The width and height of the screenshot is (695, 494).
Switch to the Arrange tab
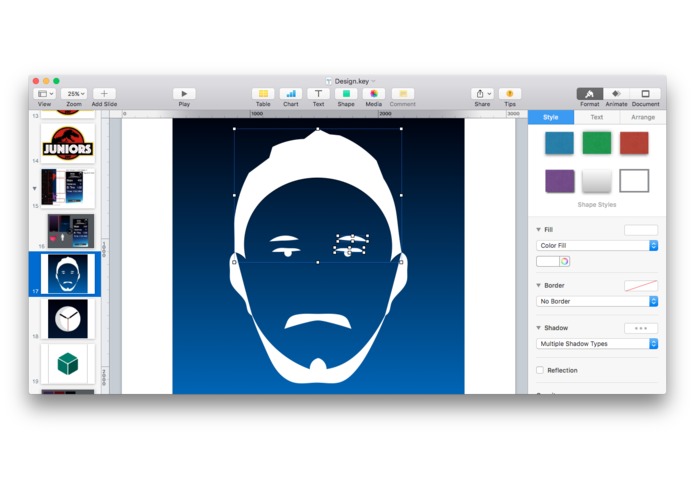[643, 117]
